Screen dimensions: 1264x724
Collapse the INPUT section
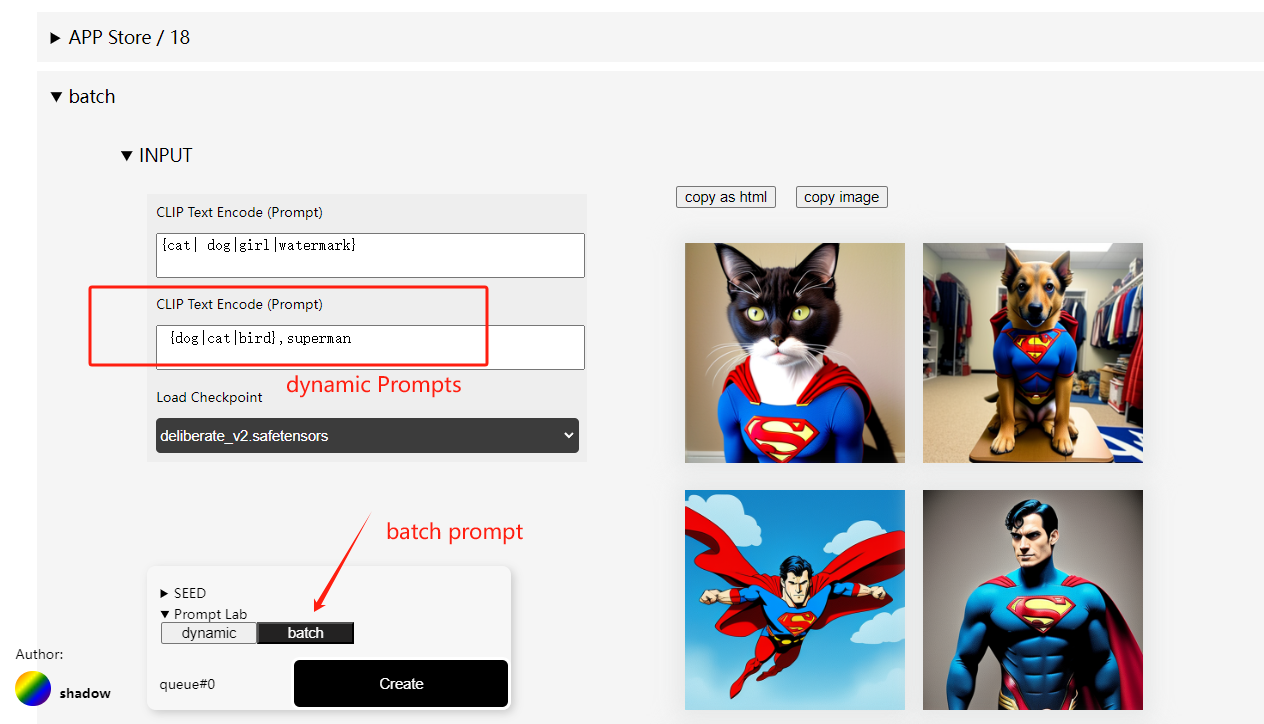coord(156,156)
